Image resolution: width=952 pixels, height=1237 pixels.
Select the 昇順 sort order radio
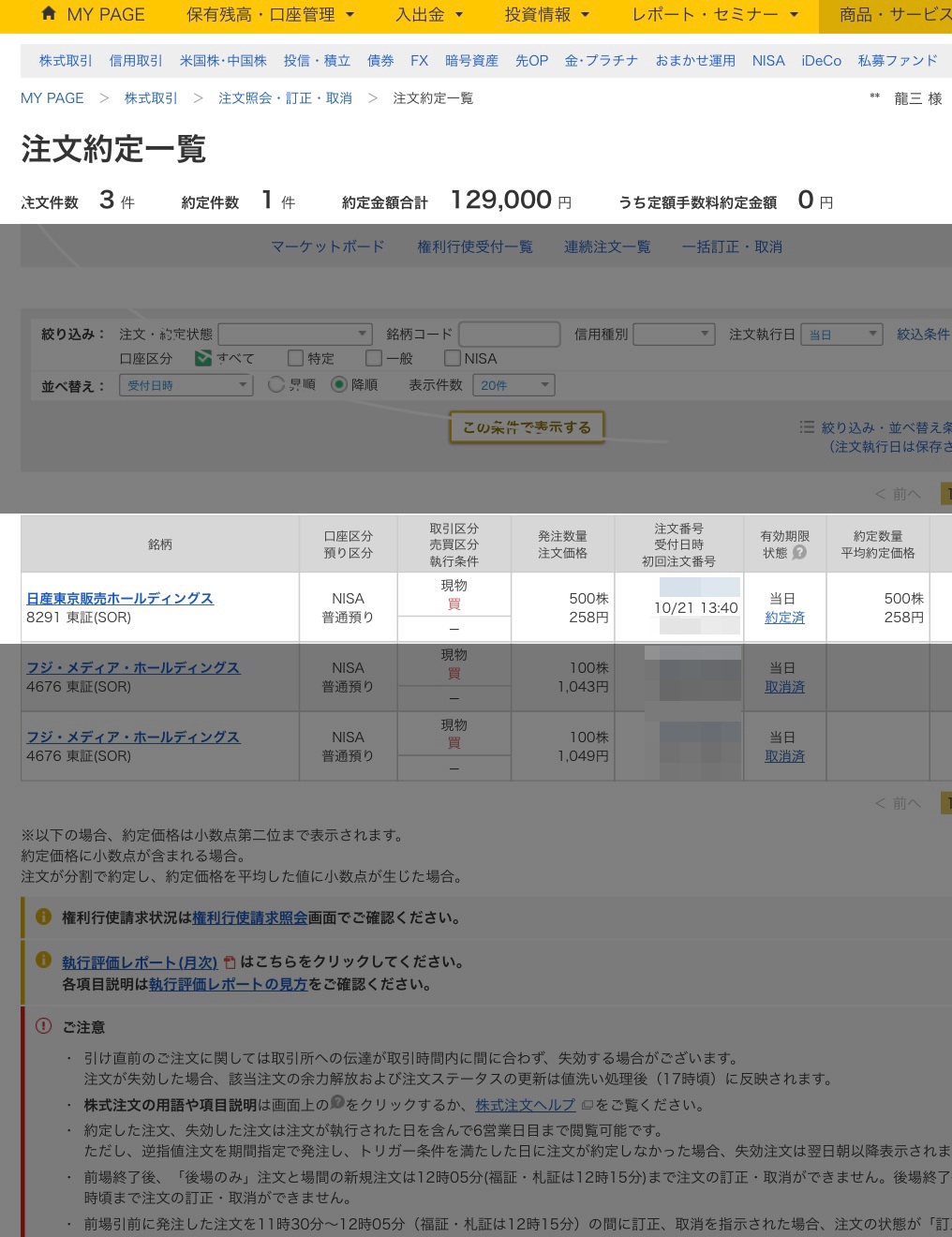(x=276, y=384)
